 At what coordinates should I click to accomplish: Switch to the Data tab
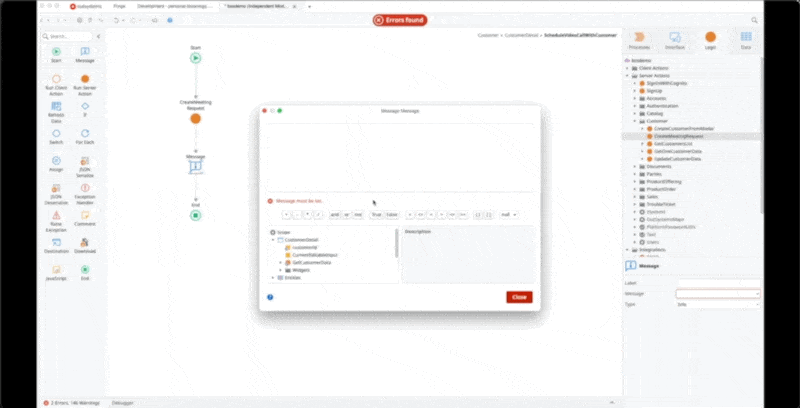[745, 40]
